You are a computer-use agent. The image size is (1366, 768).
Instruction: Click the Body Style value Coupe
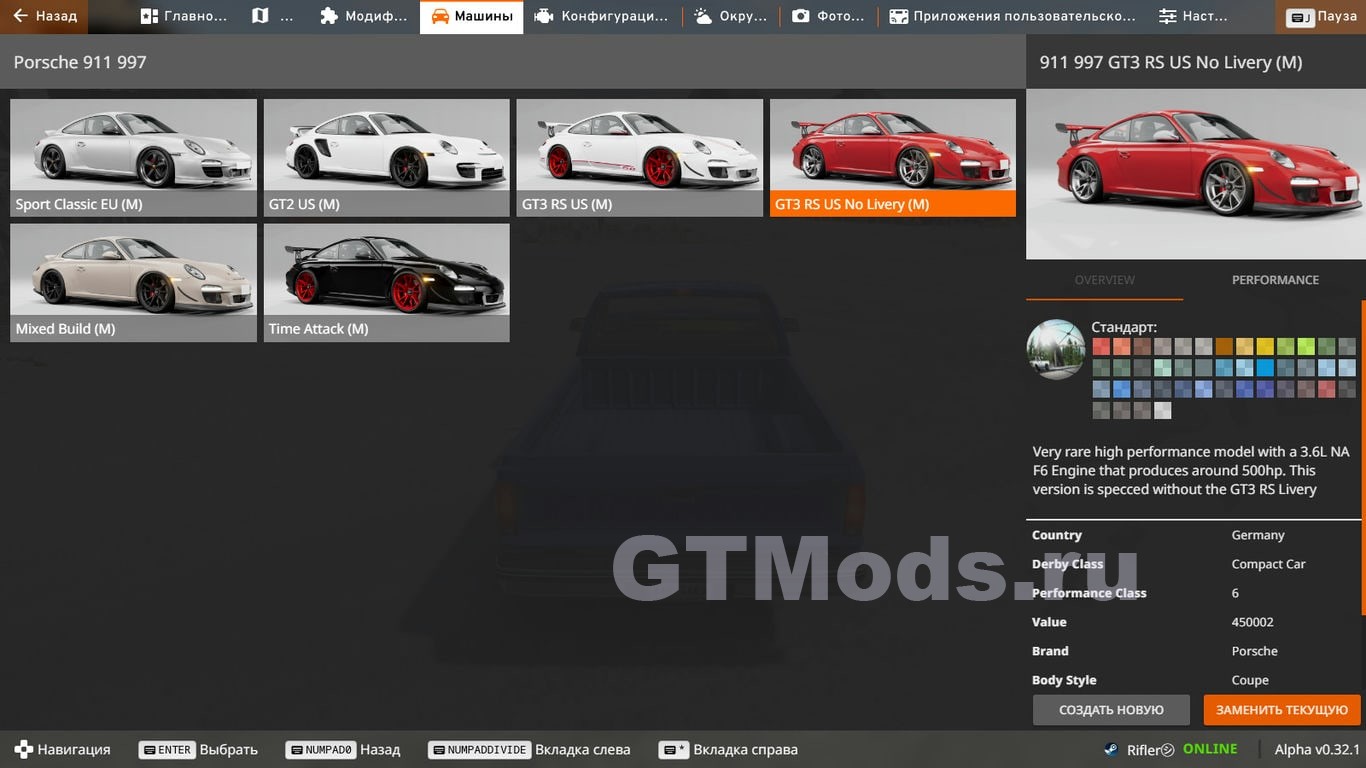tap(1250, 680)
